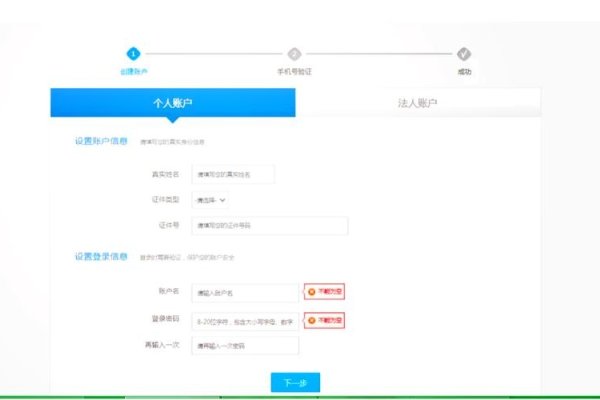Viewport: 600px width, 400px height.
Task: Click the 真实姓名 field label
Action: coord(165,175)
